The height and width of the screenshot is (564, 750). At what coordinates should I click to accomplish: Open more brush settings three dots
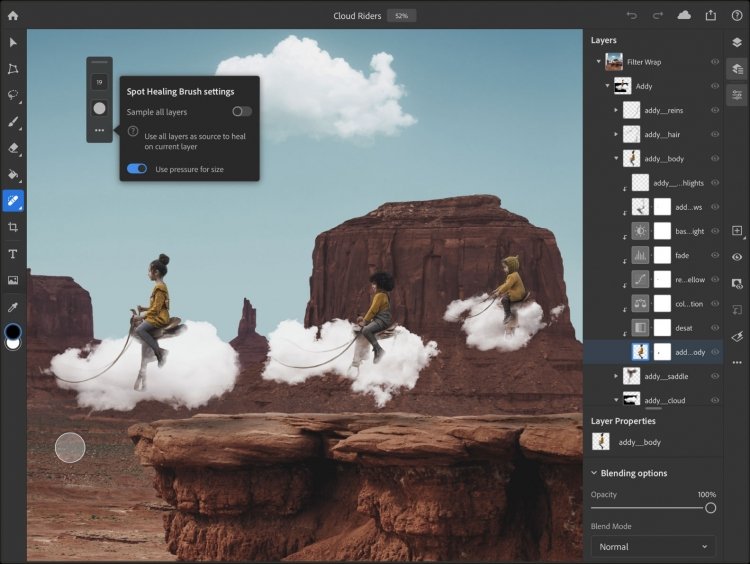[99, 130]
